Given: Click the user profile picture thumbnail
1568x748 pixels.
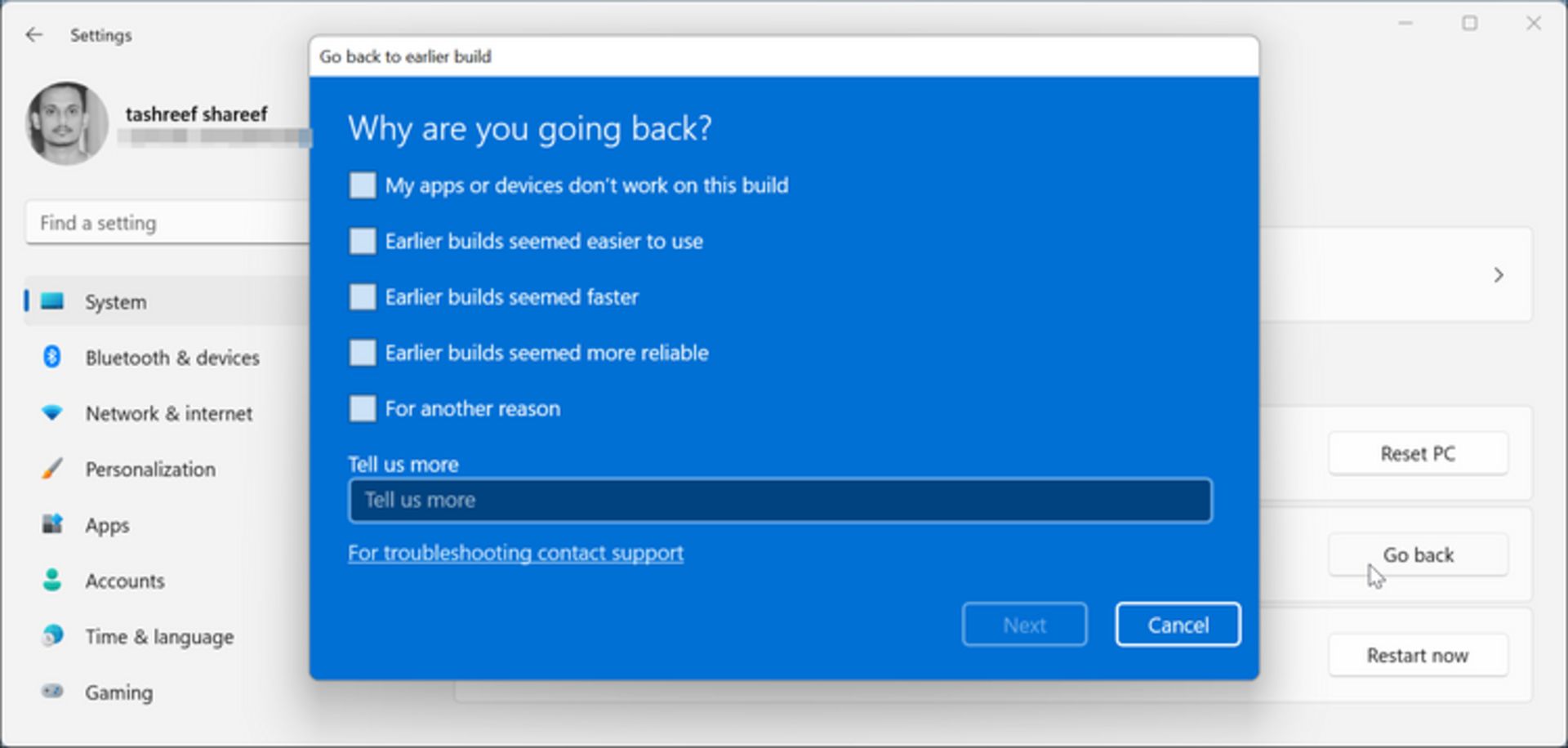Looking at the screenshot, I should click(x=67, y=123).
